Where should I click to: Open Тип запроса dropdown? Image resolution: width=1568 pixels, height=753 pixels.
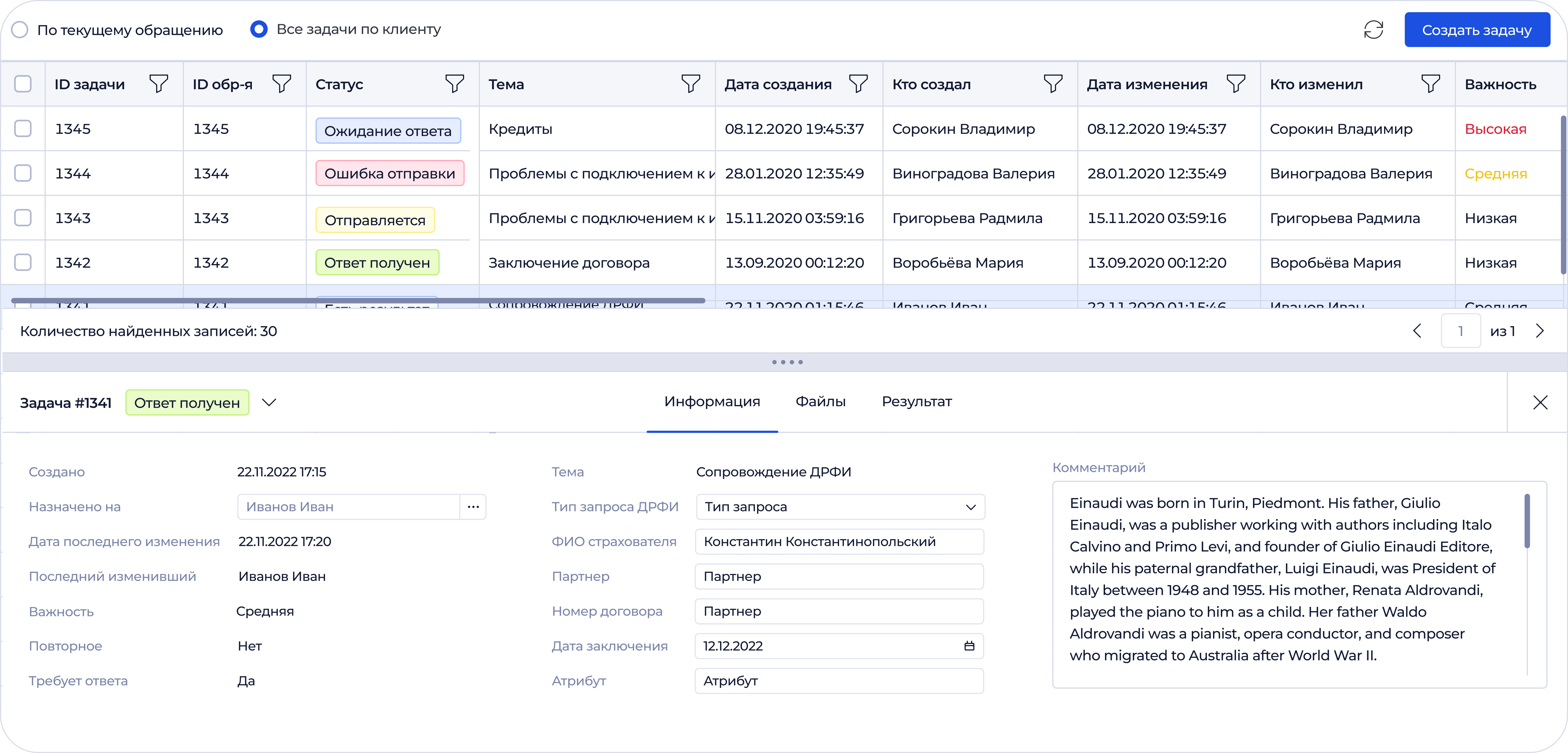(x=840, y=507)
